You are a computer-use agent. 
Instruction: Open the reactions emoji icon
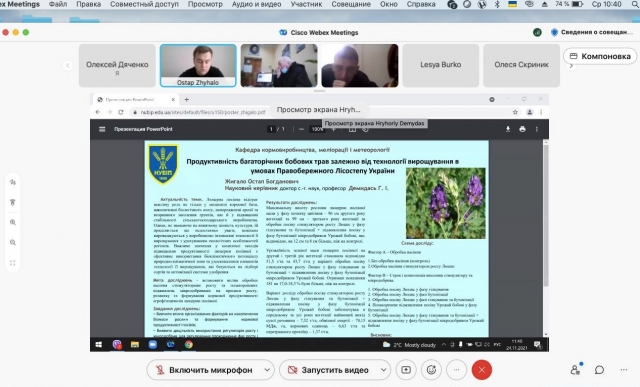431,370
